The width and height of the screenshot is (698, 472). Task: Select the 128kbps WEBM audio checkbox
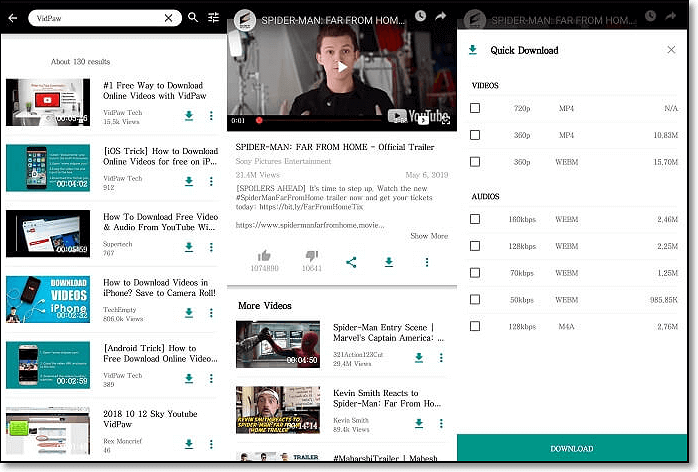click(x=475, y=246)
